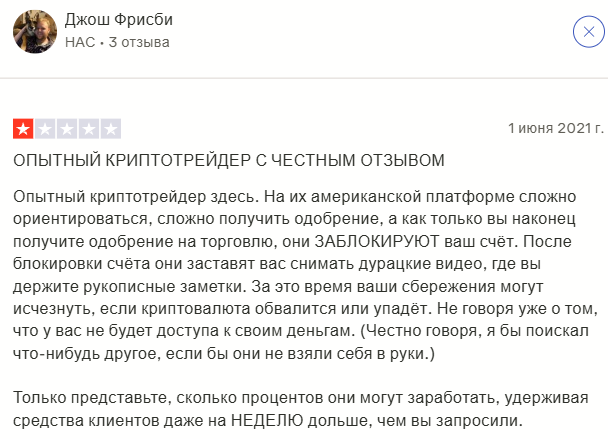608x439 pixels.
Task: Click Джош Фрисби's profile avatar
Action: [33, 31]
